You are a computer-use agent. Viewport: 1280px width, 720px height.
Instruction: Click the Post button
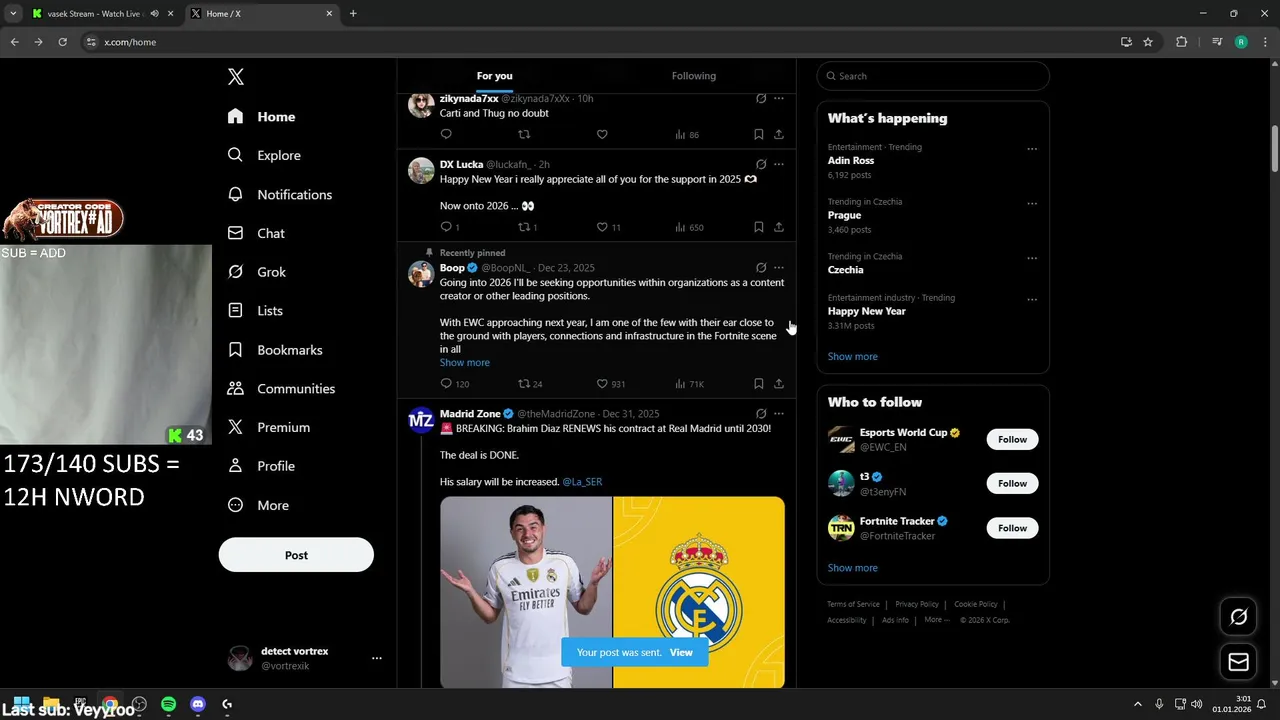(296, 555)
